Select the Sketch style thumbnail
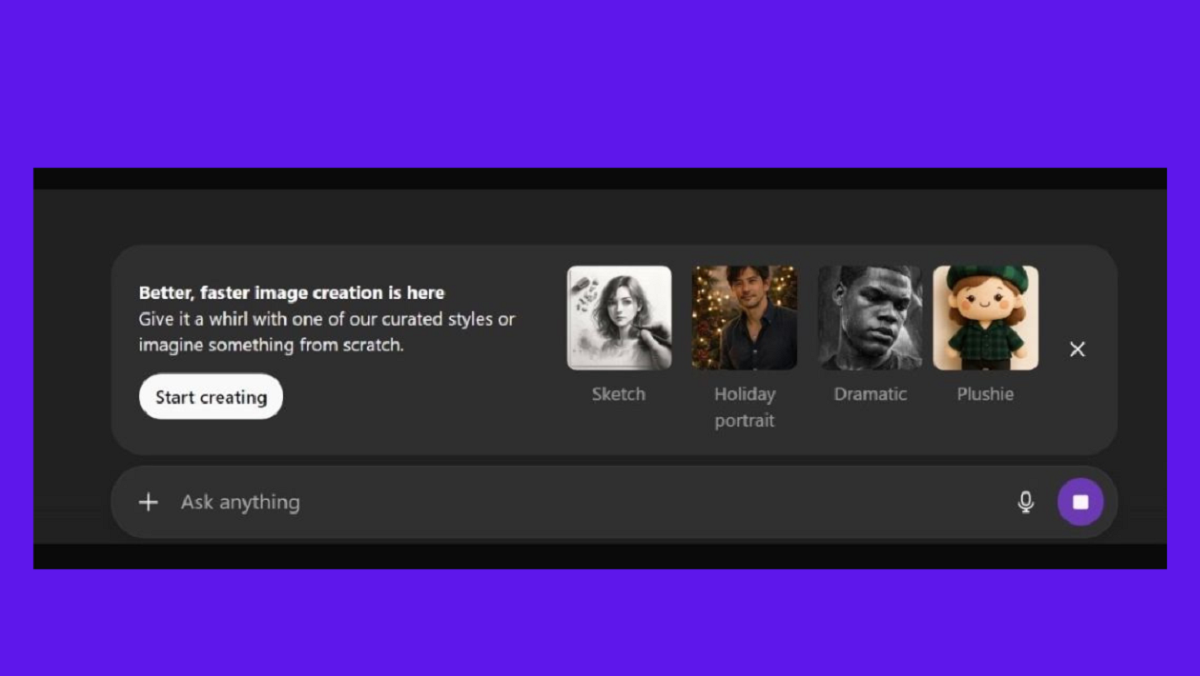Image resolution: width=1200 pixels, height=676 pixels. point(619,318)
